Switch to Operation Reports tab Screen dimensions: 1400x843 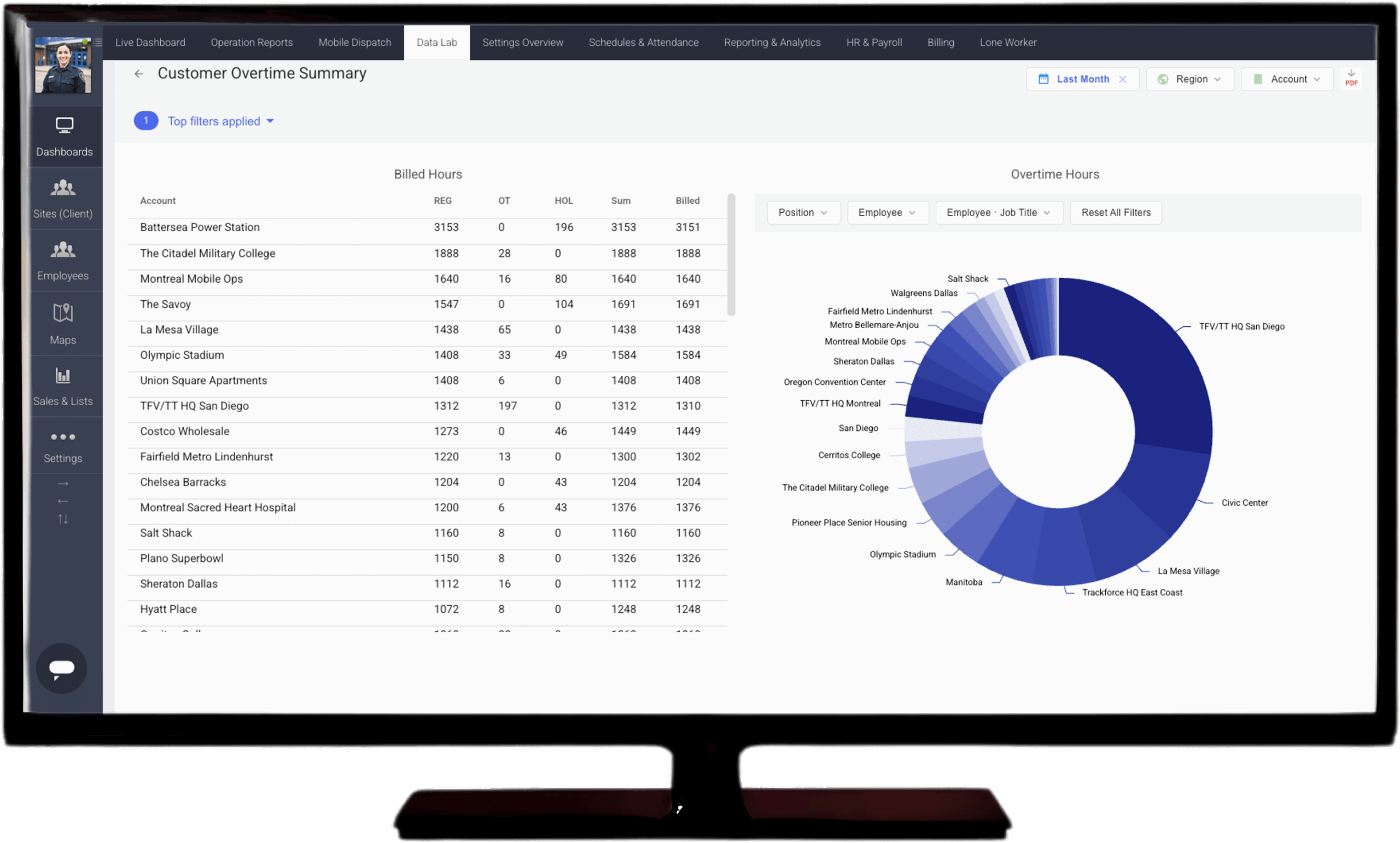(x=252, y=42)
